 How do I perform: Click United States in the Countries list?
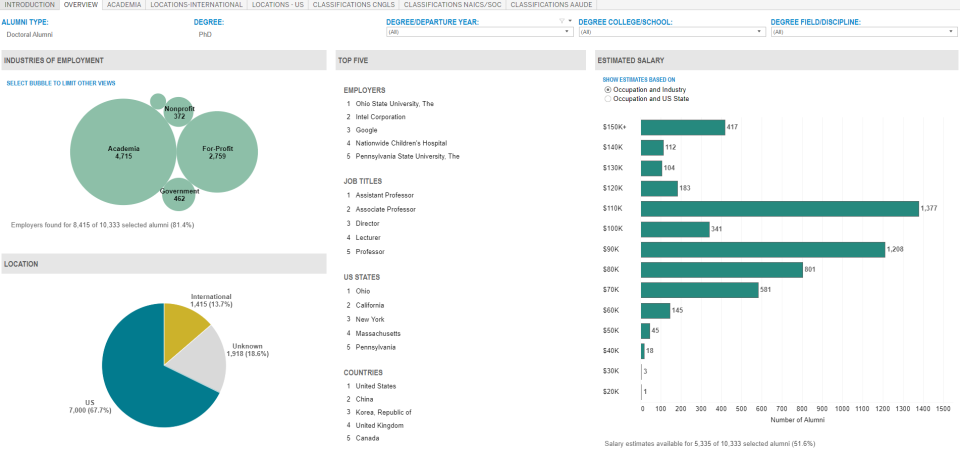[x=375, y=386]
